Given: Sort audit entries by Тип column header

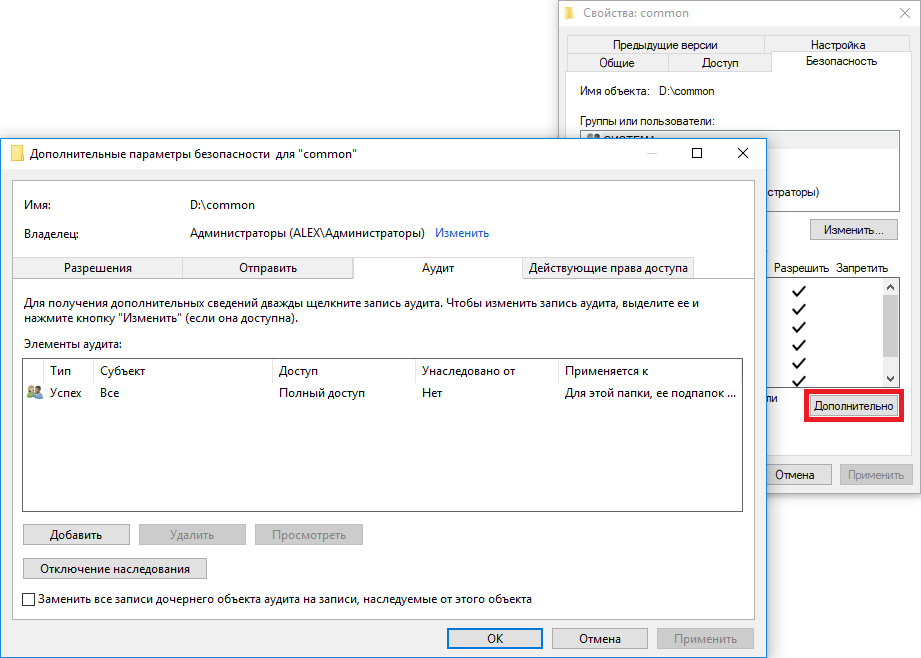Looking at the screenshot, I should tap(68, 371).
